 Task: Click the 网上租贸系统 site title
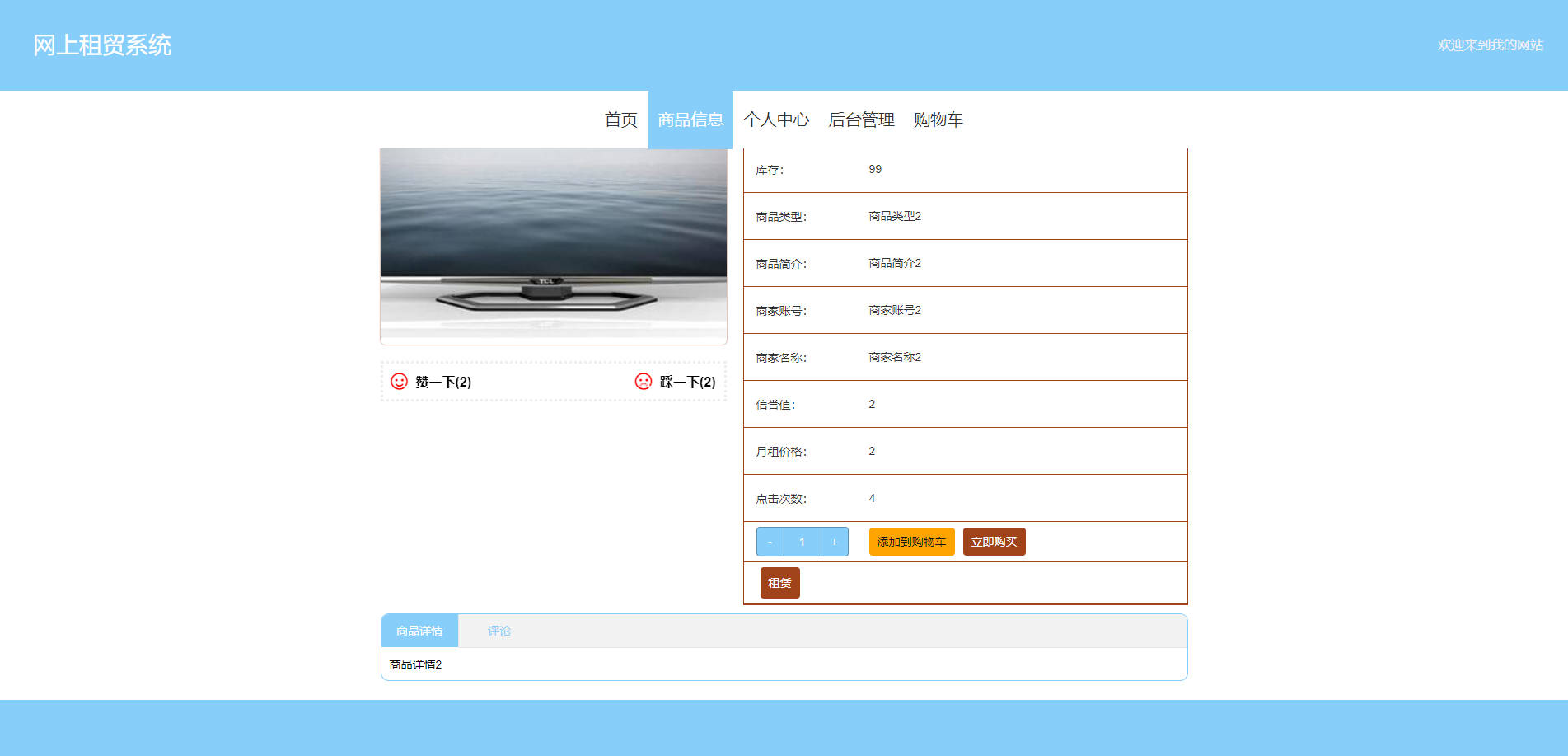tap(102, 45)
